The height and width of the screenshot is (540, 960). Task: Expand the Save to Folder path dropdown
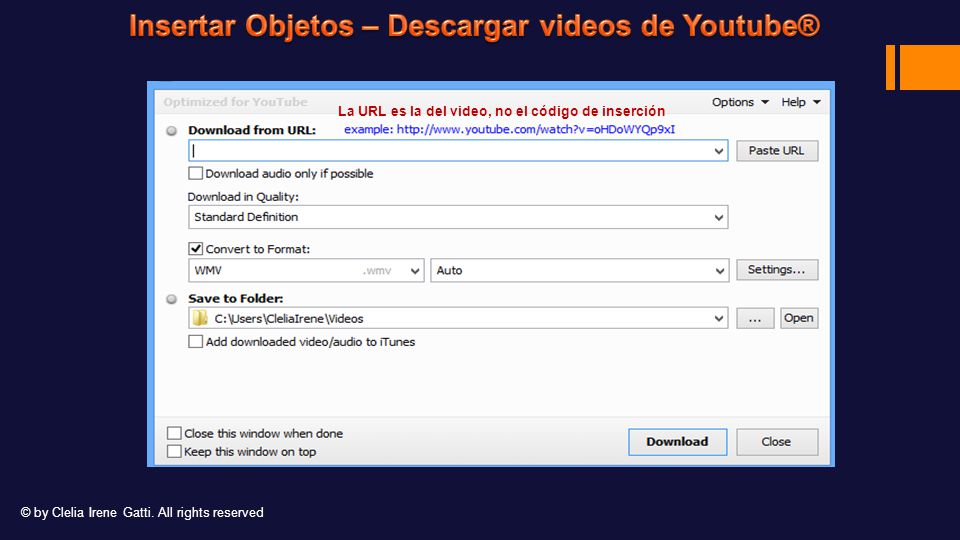(719, 318)
